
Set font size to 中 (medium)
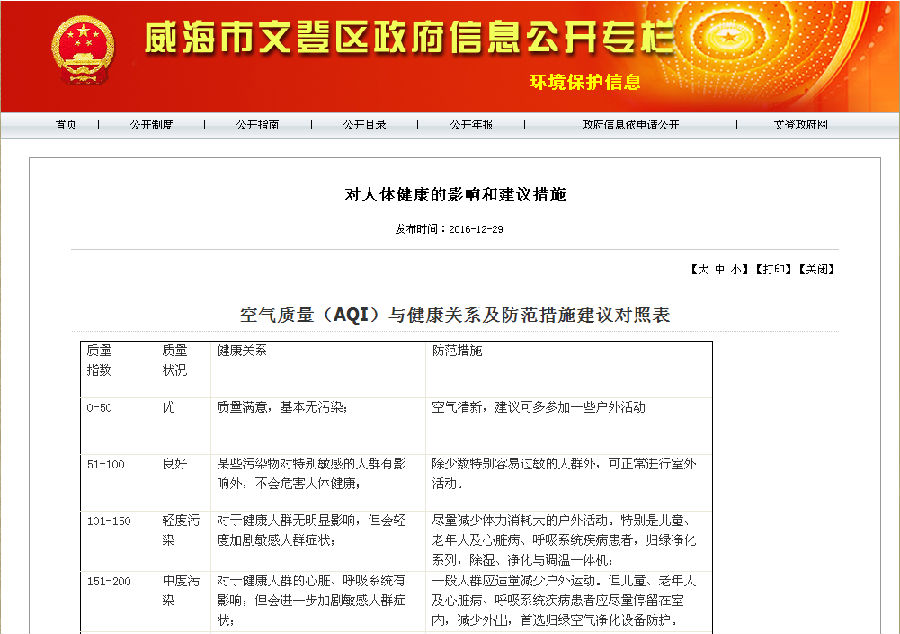(x=720, y=269)
